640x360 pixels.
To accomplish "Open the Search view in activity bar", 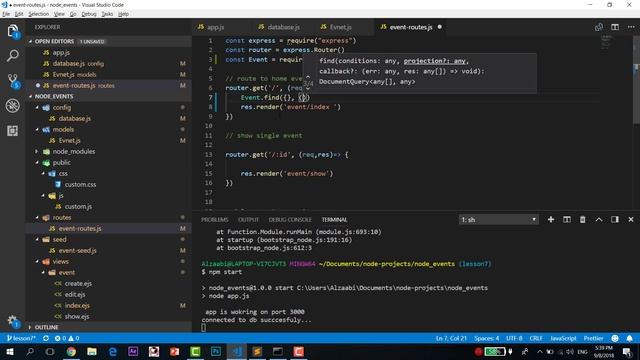I will click(x=12, y=56).
